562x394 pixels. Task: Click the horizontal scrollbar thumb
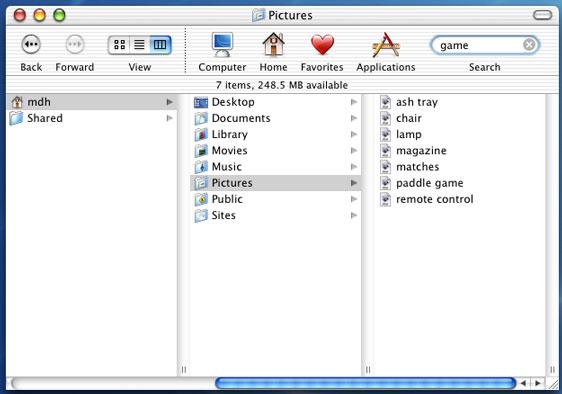click(366, 383)
